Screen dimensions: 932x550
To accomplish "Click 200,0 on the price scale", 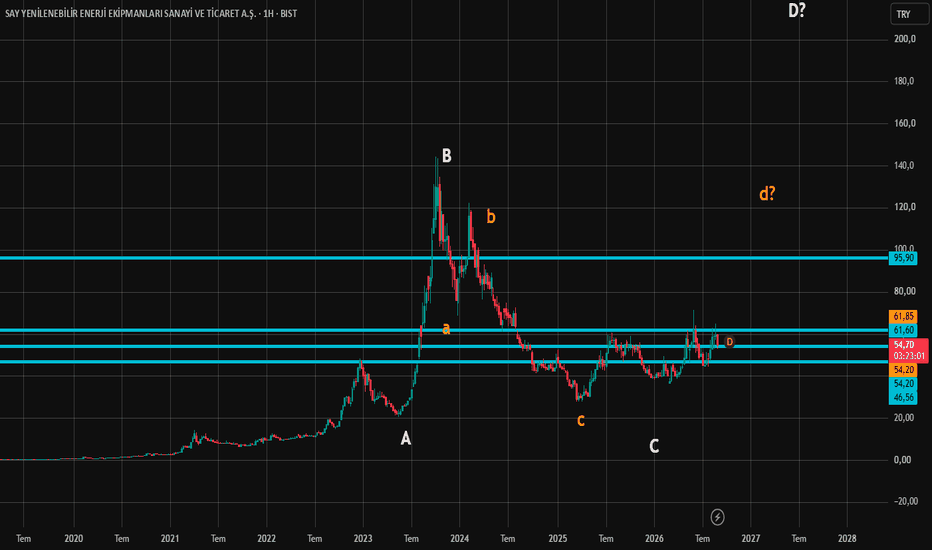I will click(904, 39).
